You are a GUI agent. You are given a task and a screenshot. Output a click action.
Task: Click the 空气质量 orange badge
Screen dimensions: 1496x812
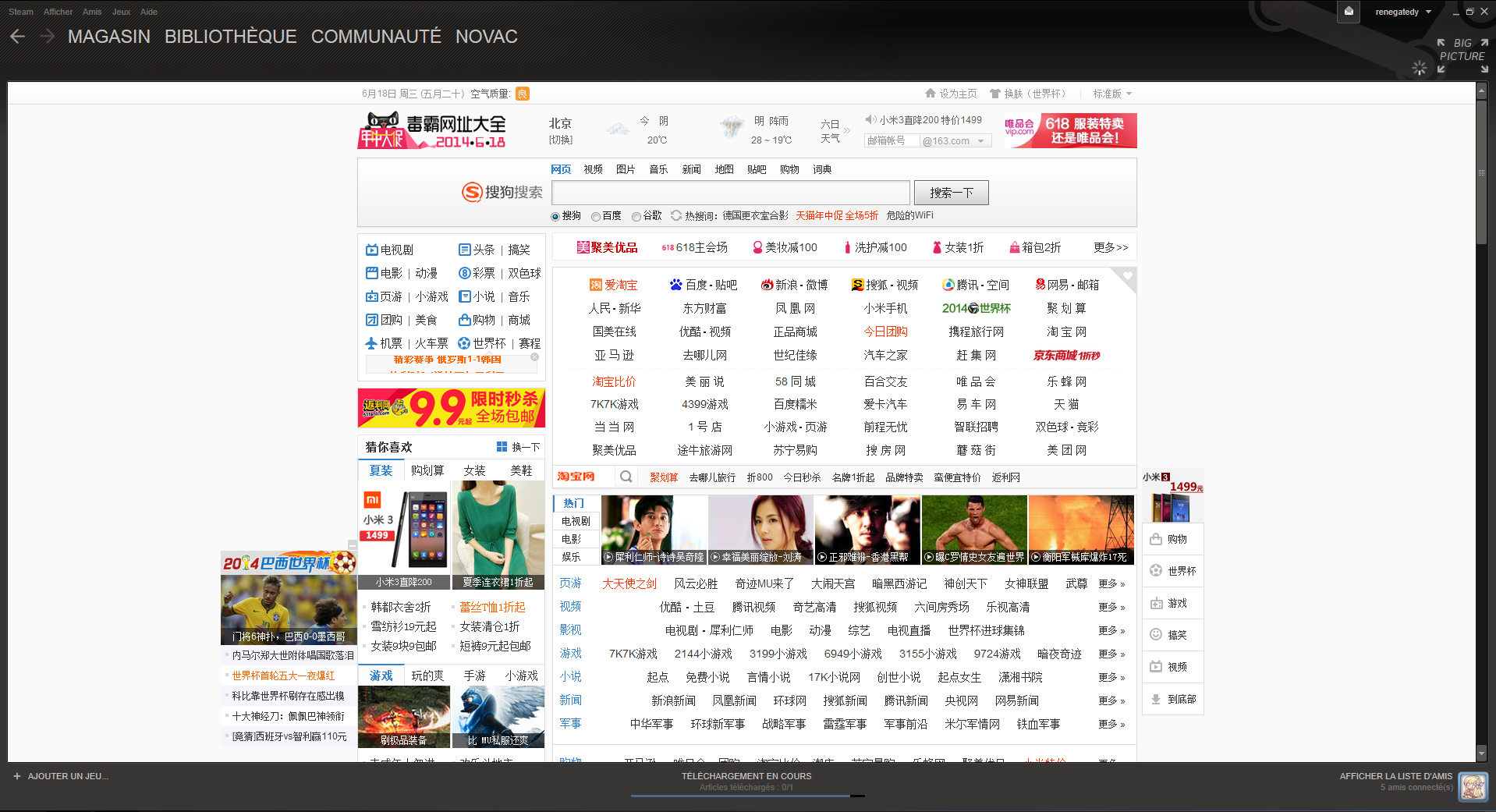coord(523,94)
